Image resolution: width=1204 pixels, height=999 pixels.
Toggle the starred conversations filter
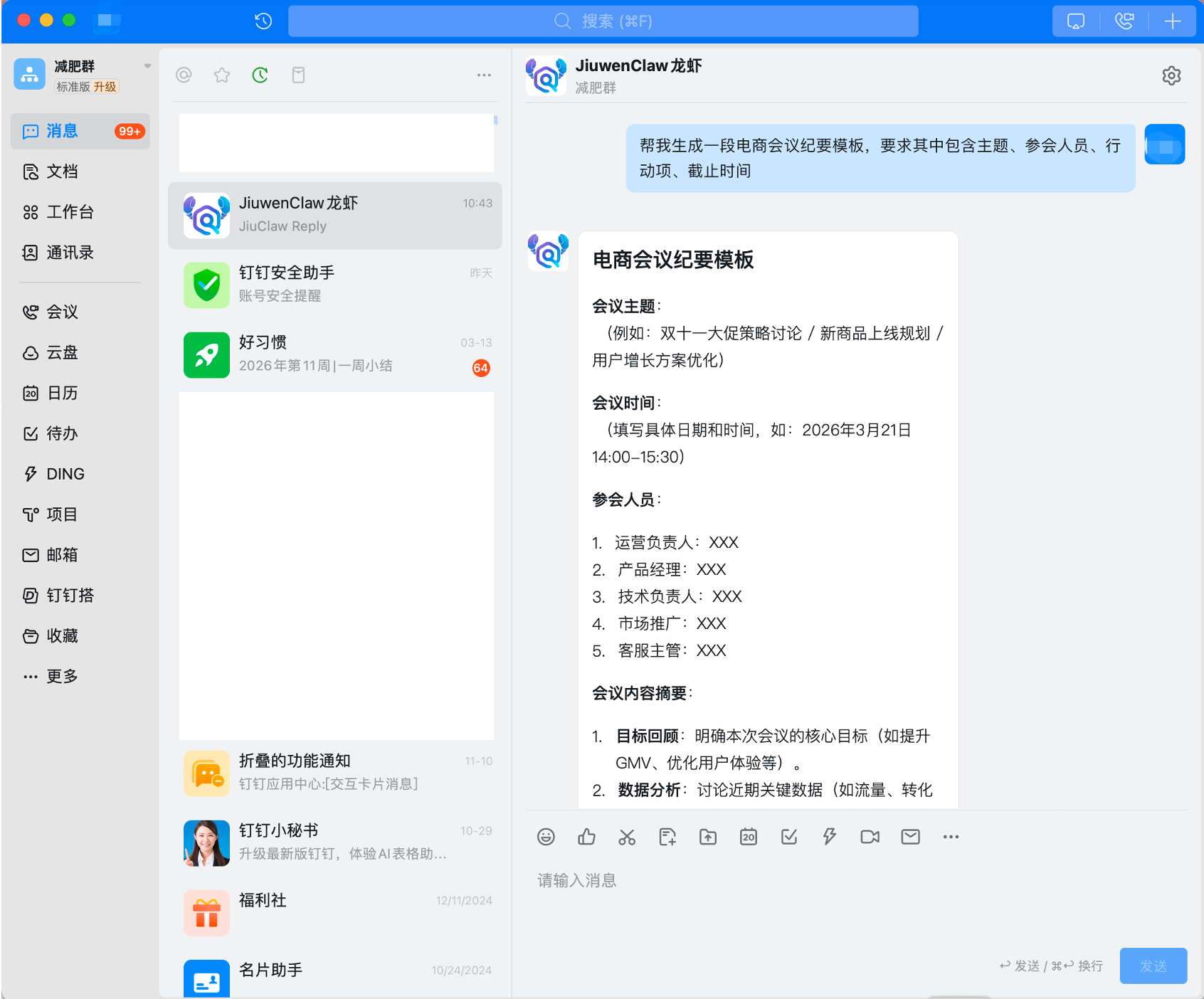(221, 74)
